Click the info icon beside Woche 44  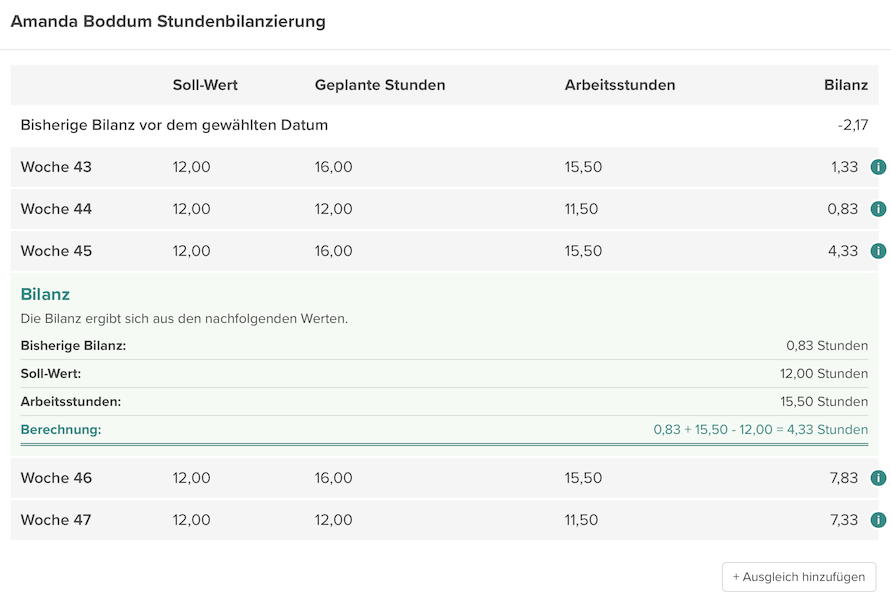pyautogui.click(x=878, y=209)
